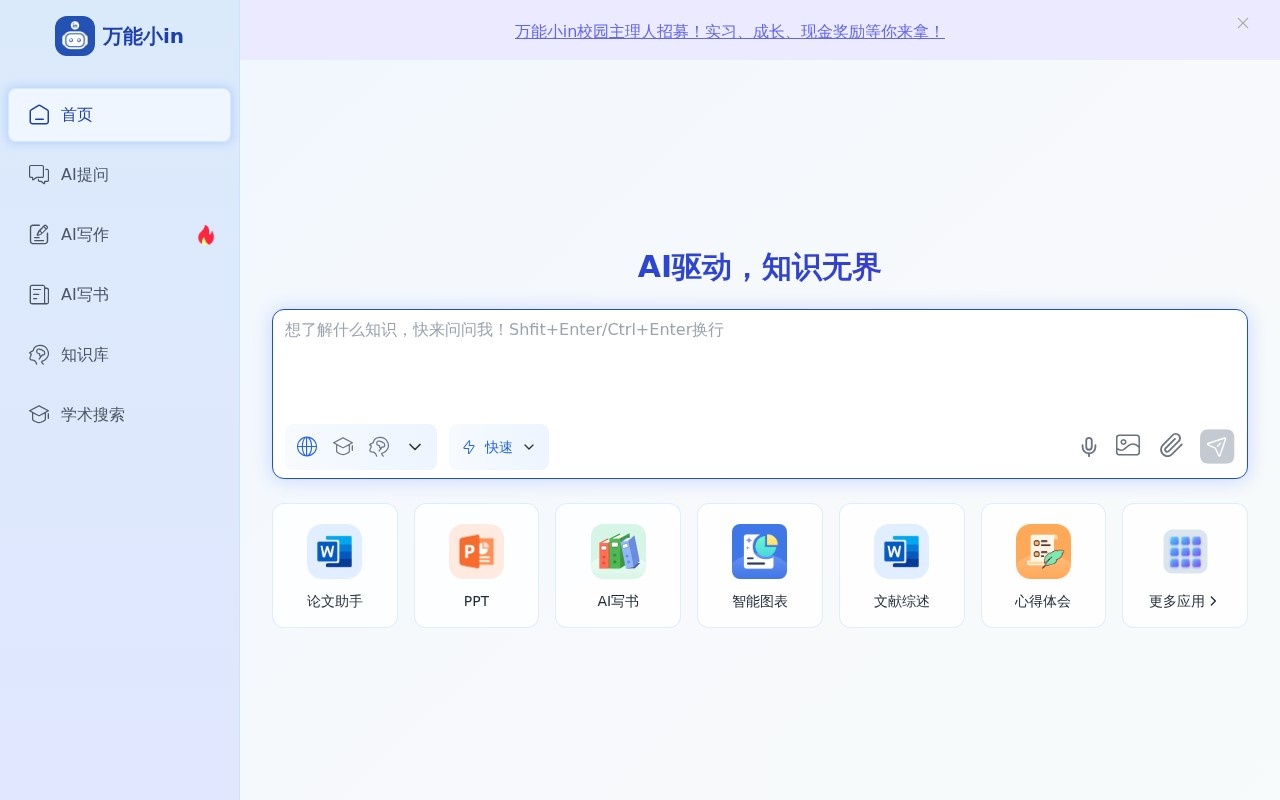
Task: Open the AI写作 menu item
Action: click(x=119, y=235)
